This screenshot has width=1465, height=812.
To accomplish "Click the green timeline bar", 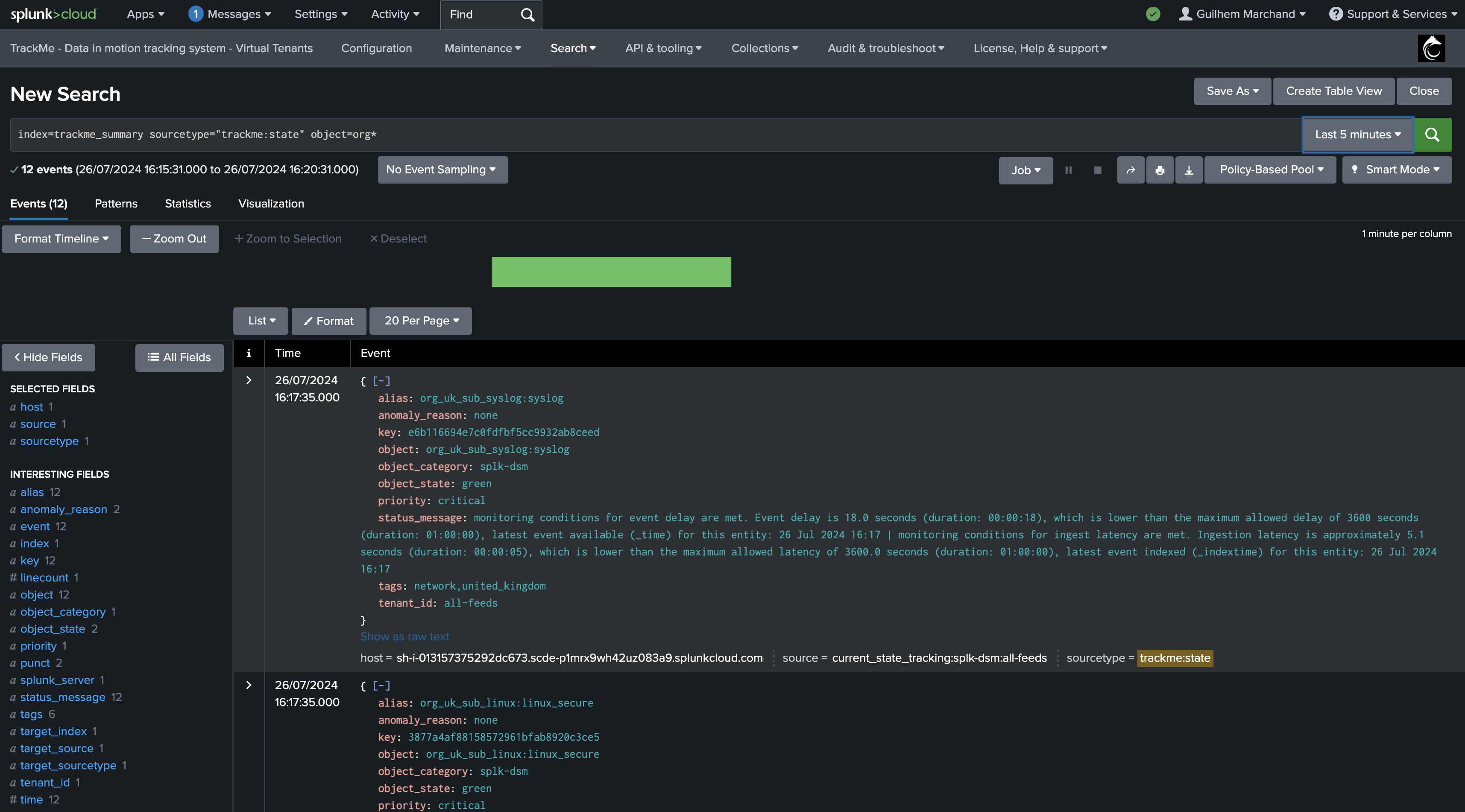I will [611, 272].
